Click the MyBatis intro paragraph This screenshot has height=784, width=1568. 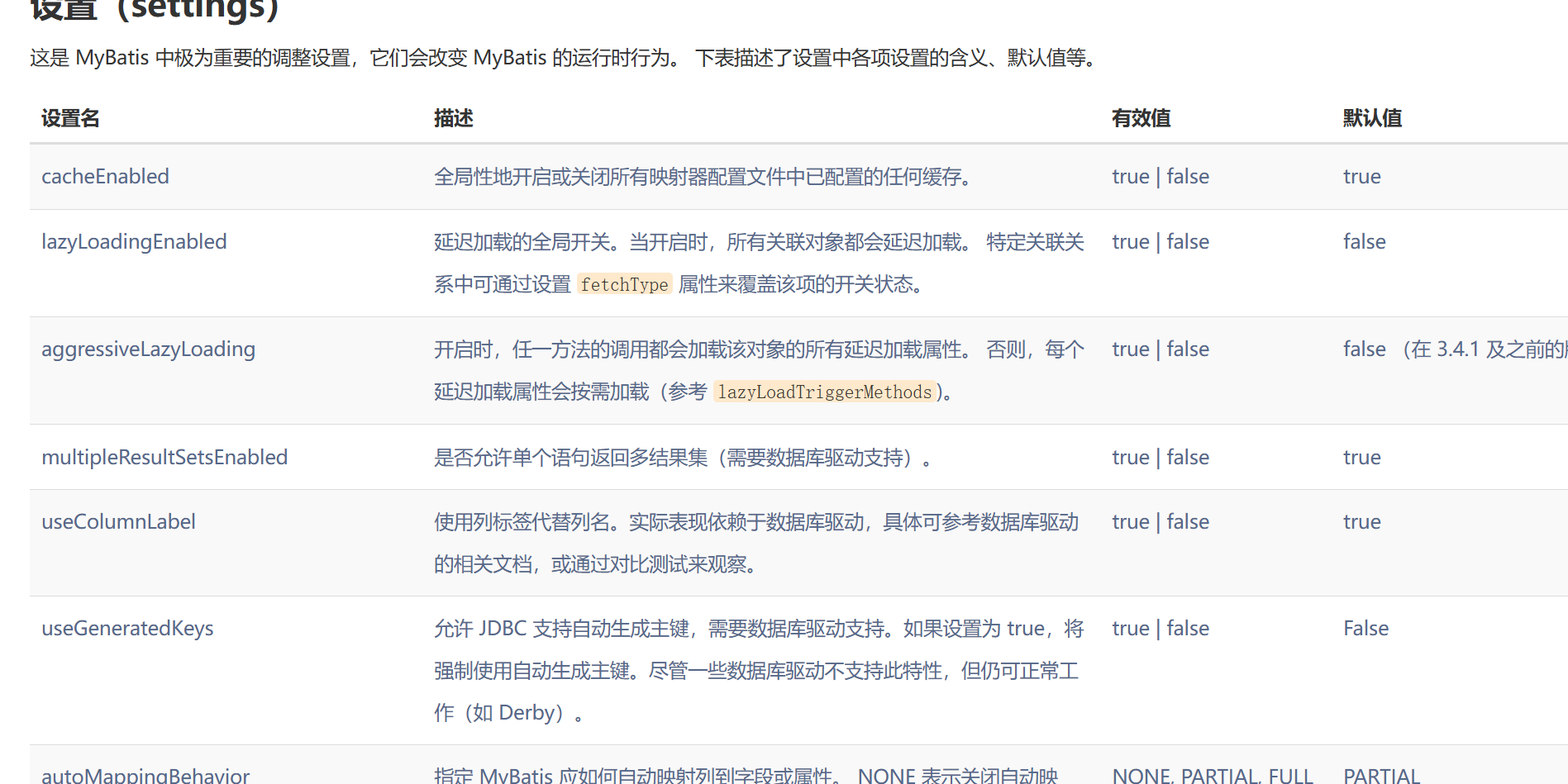[565, 58]
